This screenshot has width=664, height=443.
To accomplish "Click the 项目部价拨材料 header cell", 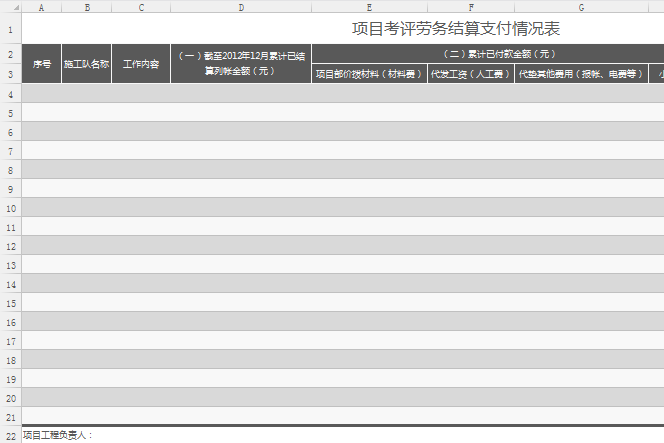I will pos(369,74).
